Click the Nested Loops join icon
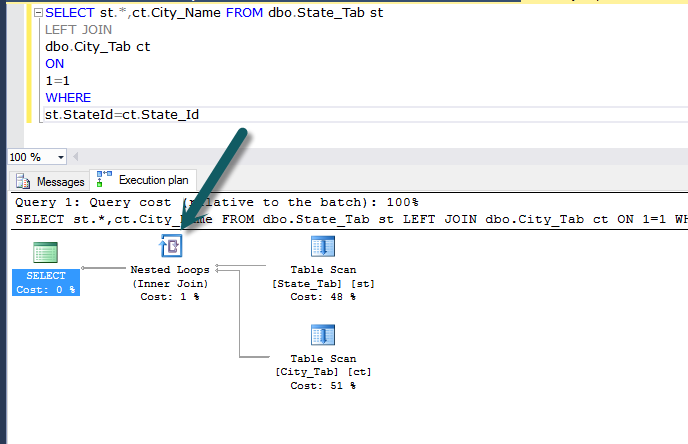The width and height of the screenshot is (688, 444). 171,245
